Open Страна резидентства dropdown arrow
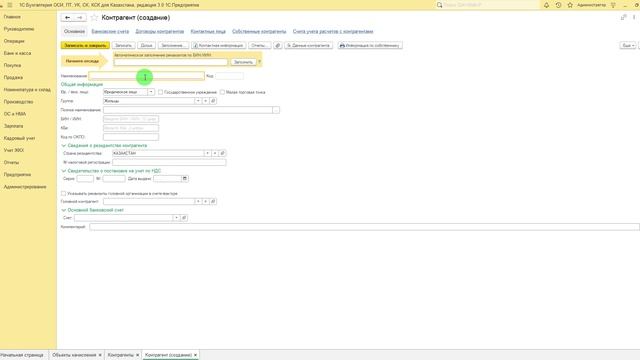 click(207, 153)
